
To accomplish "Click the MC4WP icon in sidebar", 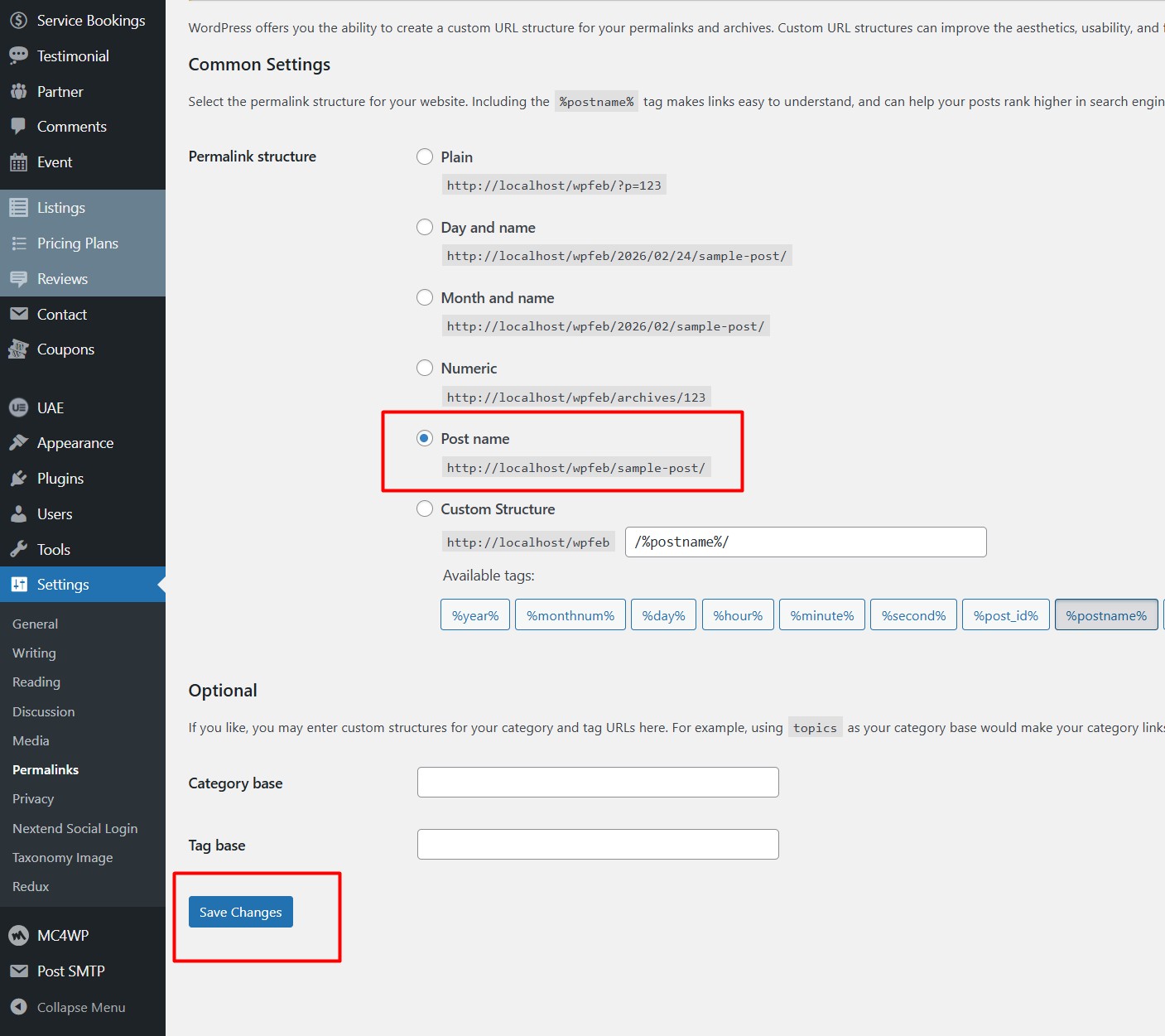I will click(18, 936).
